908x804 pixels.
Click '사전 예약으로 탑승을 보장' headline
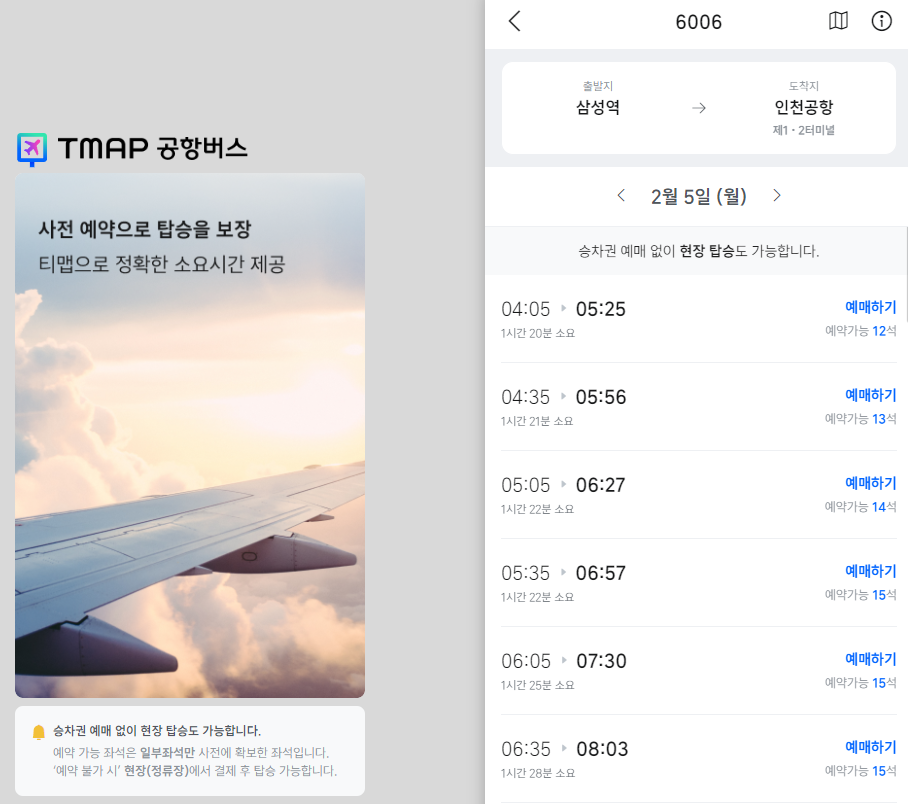145,229
